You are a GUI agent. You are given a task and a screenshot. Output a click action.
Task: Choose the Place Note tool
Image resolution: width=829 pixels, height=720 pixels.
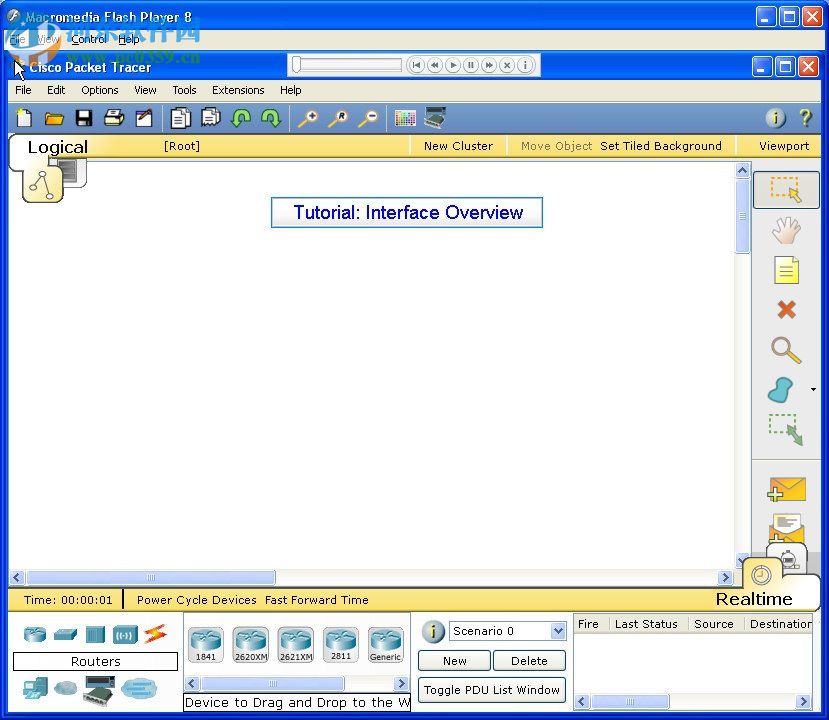(x=786, y=270)
